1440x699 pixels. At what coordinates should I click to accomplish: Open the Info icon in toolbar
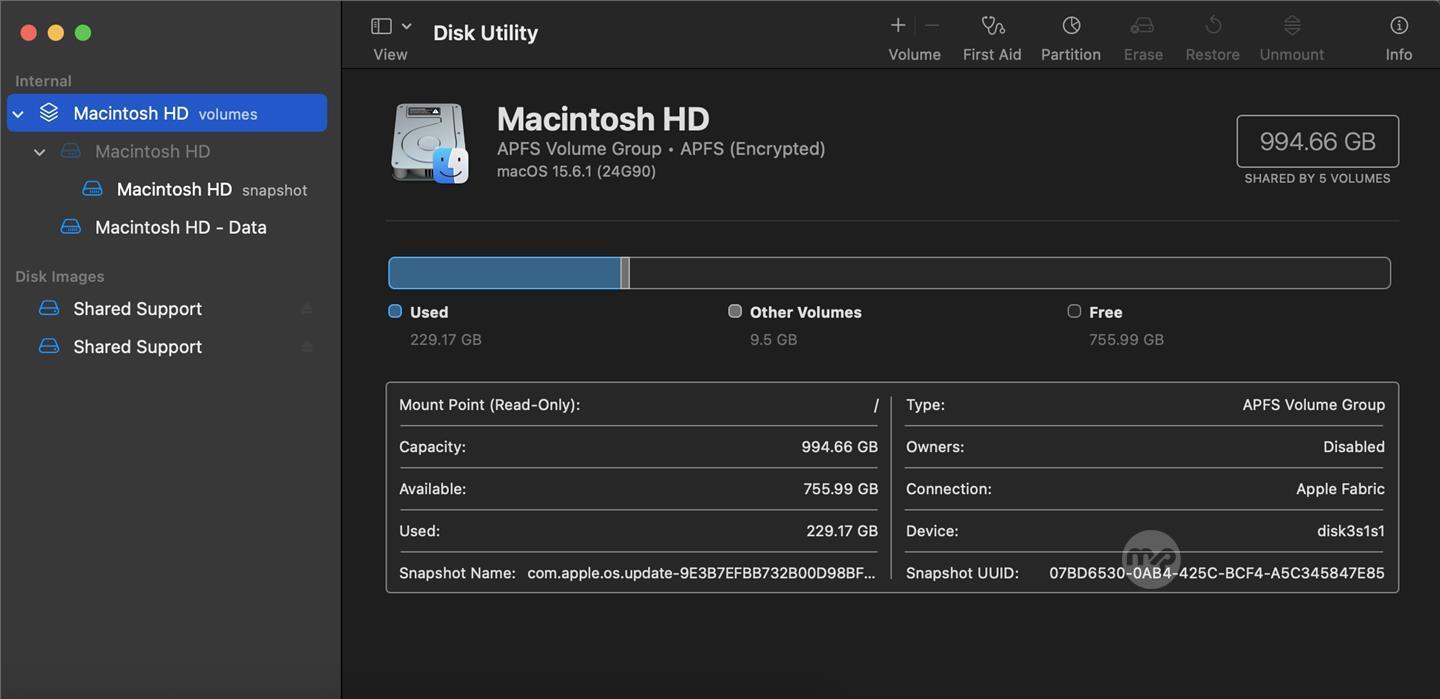[x=1399, y=25]
